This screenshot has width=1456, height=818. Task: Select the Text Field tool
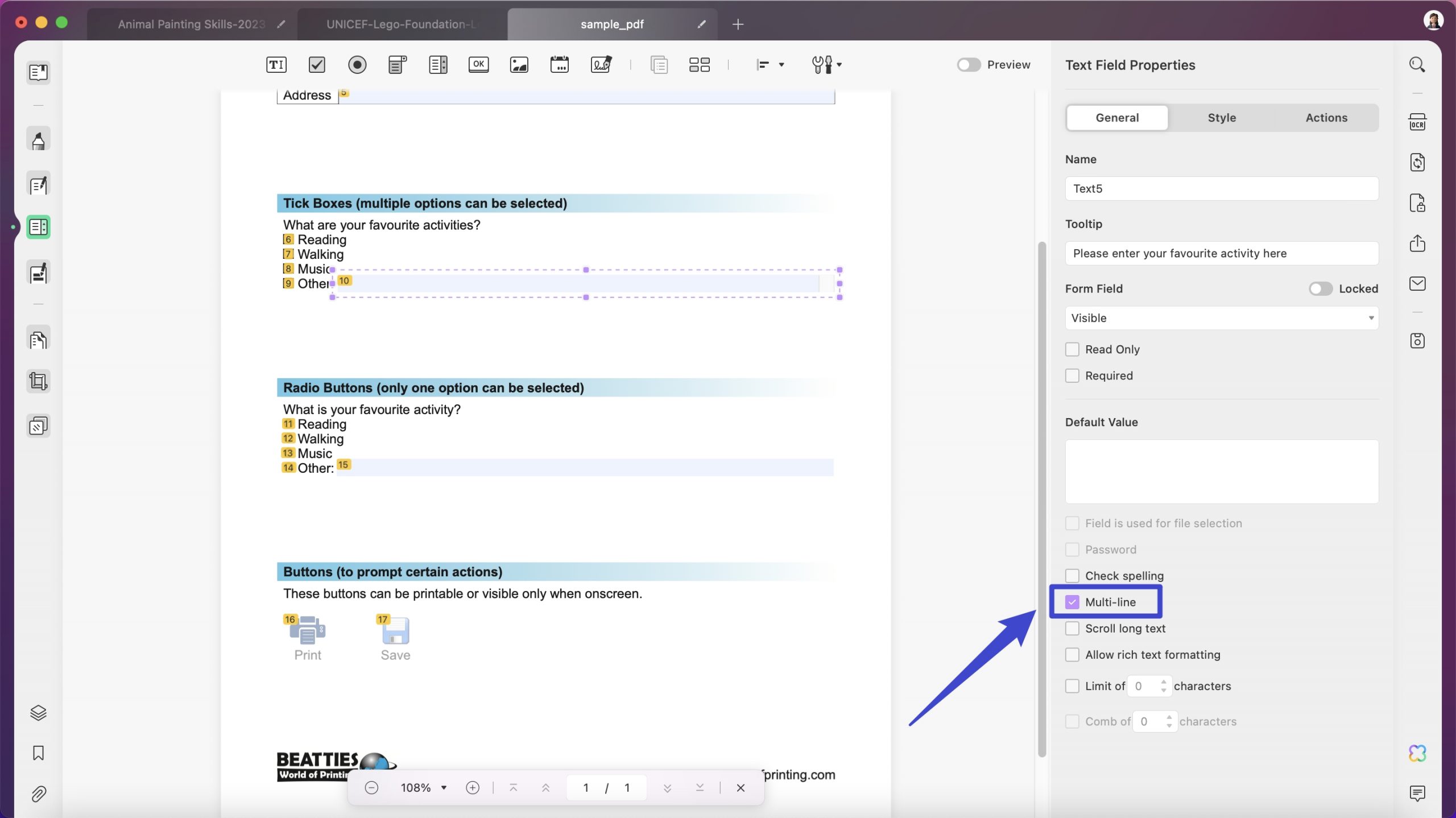click(x=276, y=64)
